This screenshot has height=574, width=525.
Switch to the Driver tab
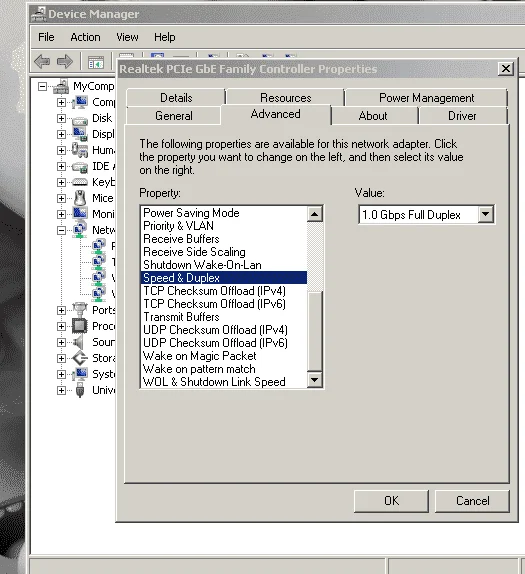point(462,116)
